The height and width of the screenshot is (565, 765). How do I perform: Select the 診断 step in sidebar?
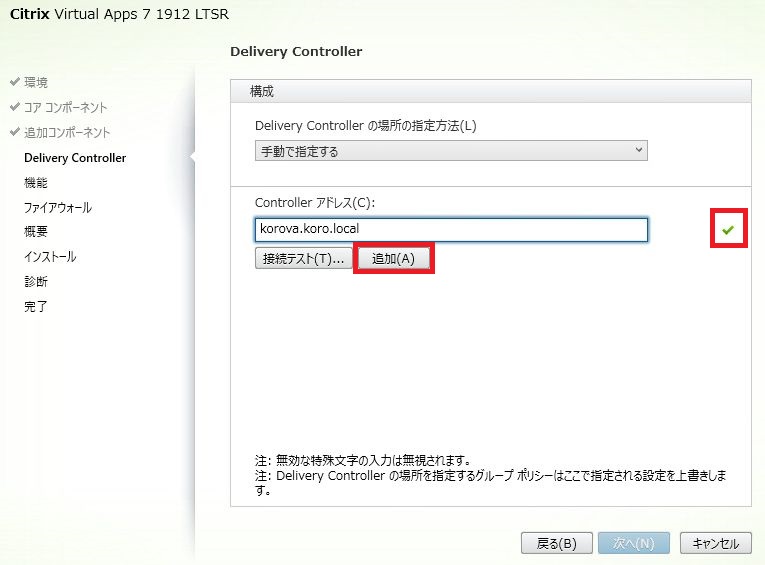tap(36, 282)
